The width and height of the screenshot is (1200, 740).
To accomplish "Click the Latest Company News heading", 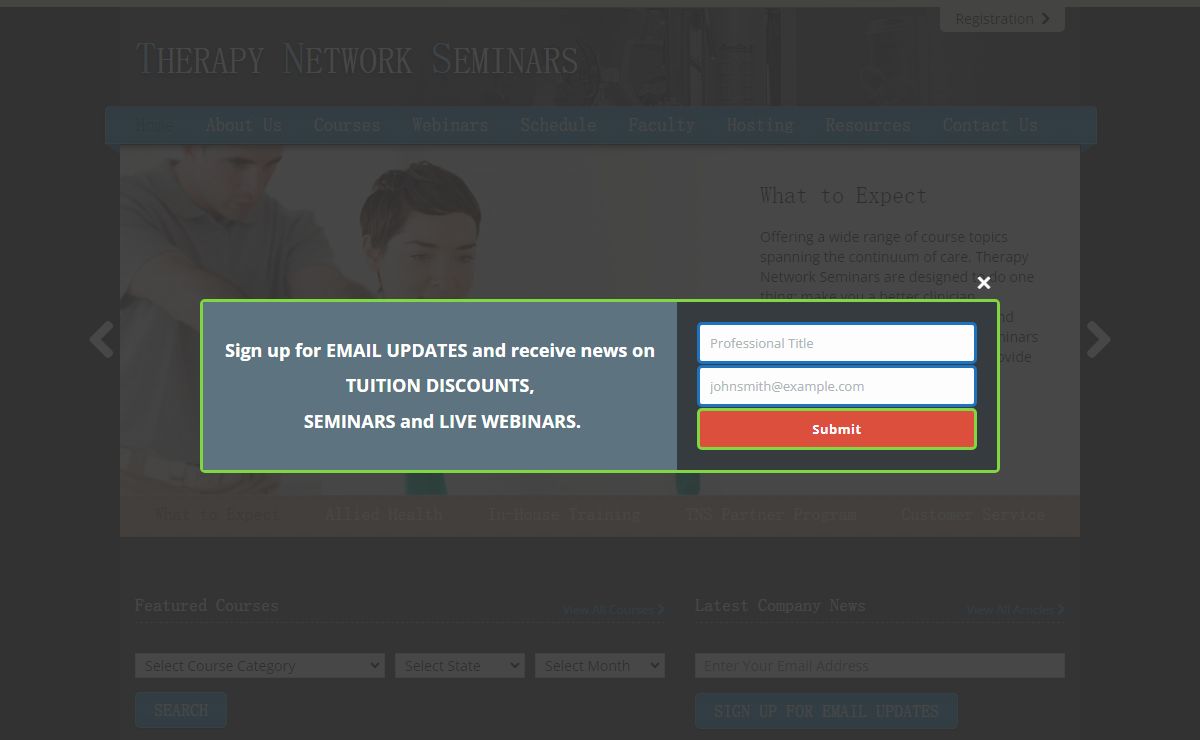I will (x=780, y=606).
